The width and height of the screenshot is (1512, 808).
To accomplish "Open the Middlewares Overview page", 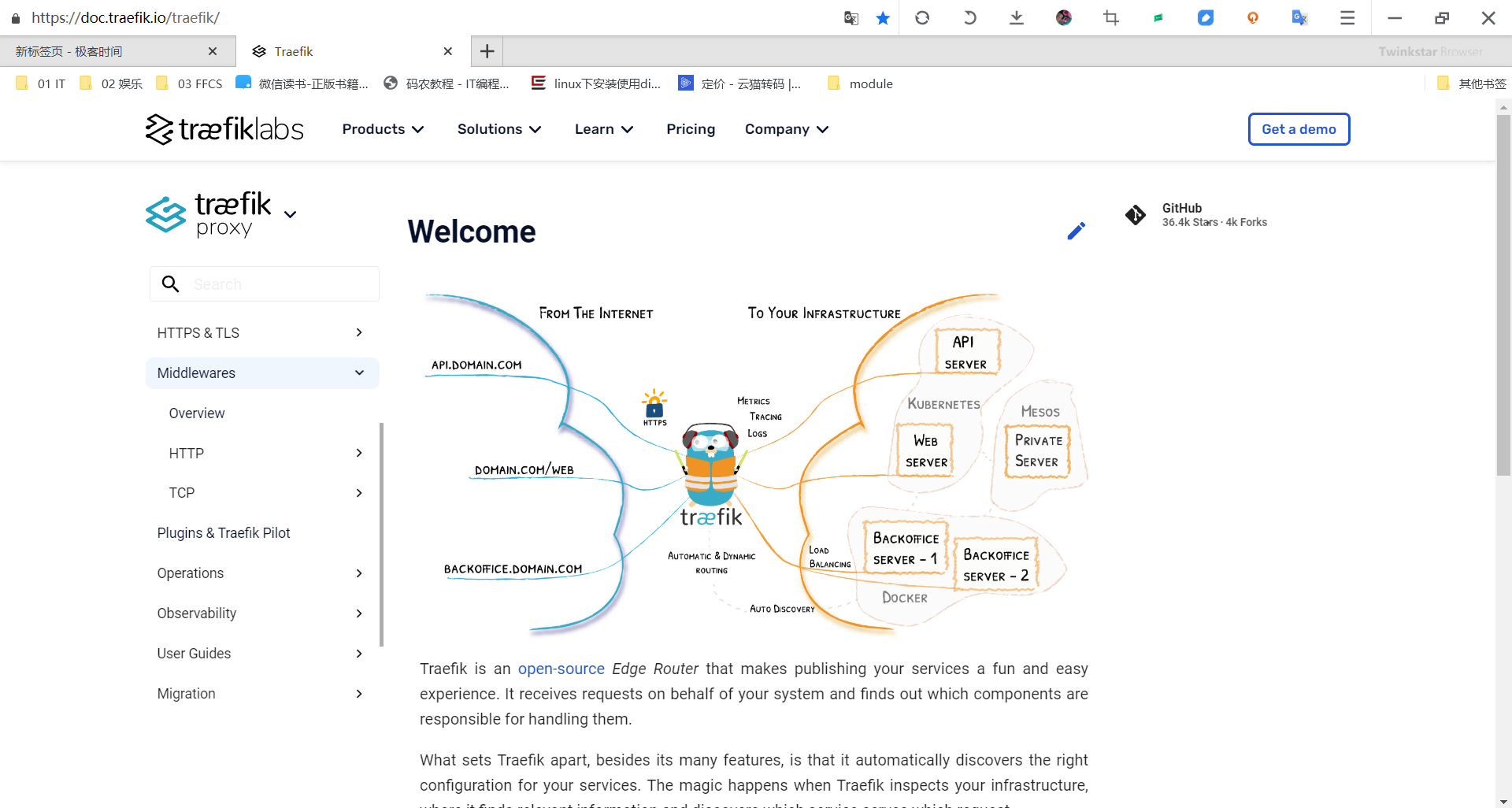I will click(x=197, y=413).
